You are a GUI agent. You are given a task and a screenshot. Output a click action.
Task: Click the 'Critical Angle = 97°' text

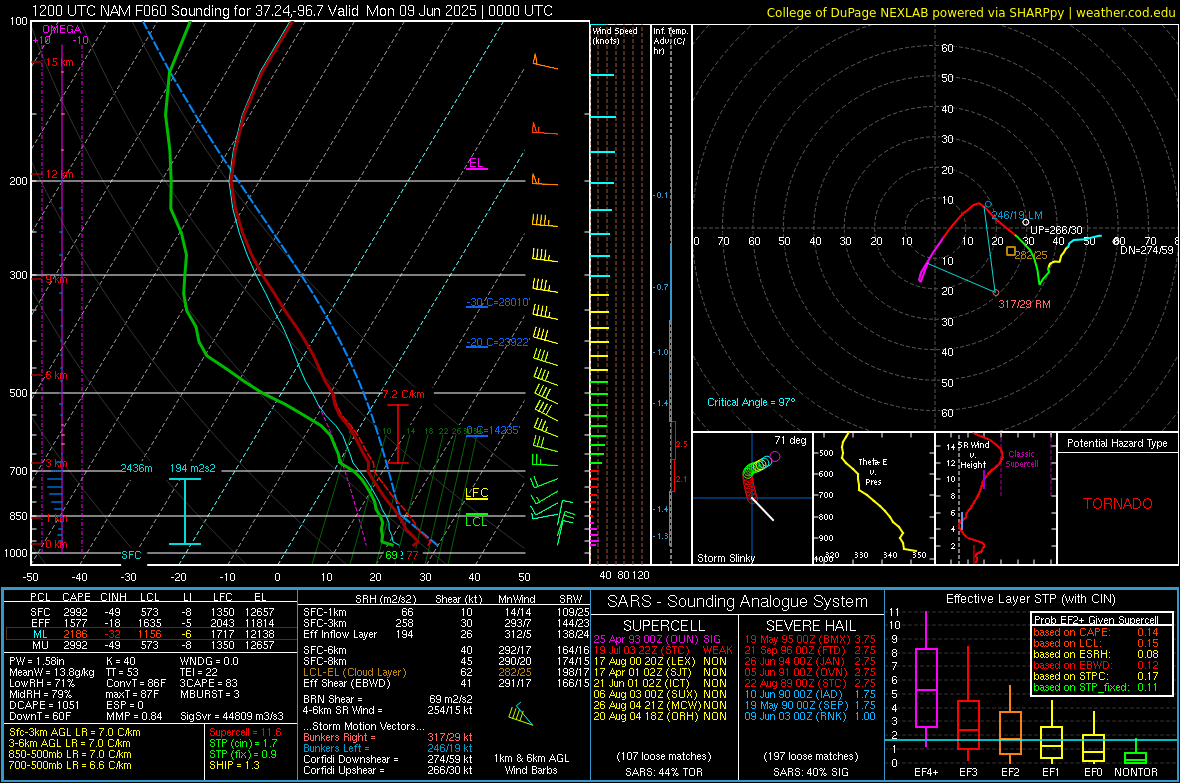tap(751, 402)
